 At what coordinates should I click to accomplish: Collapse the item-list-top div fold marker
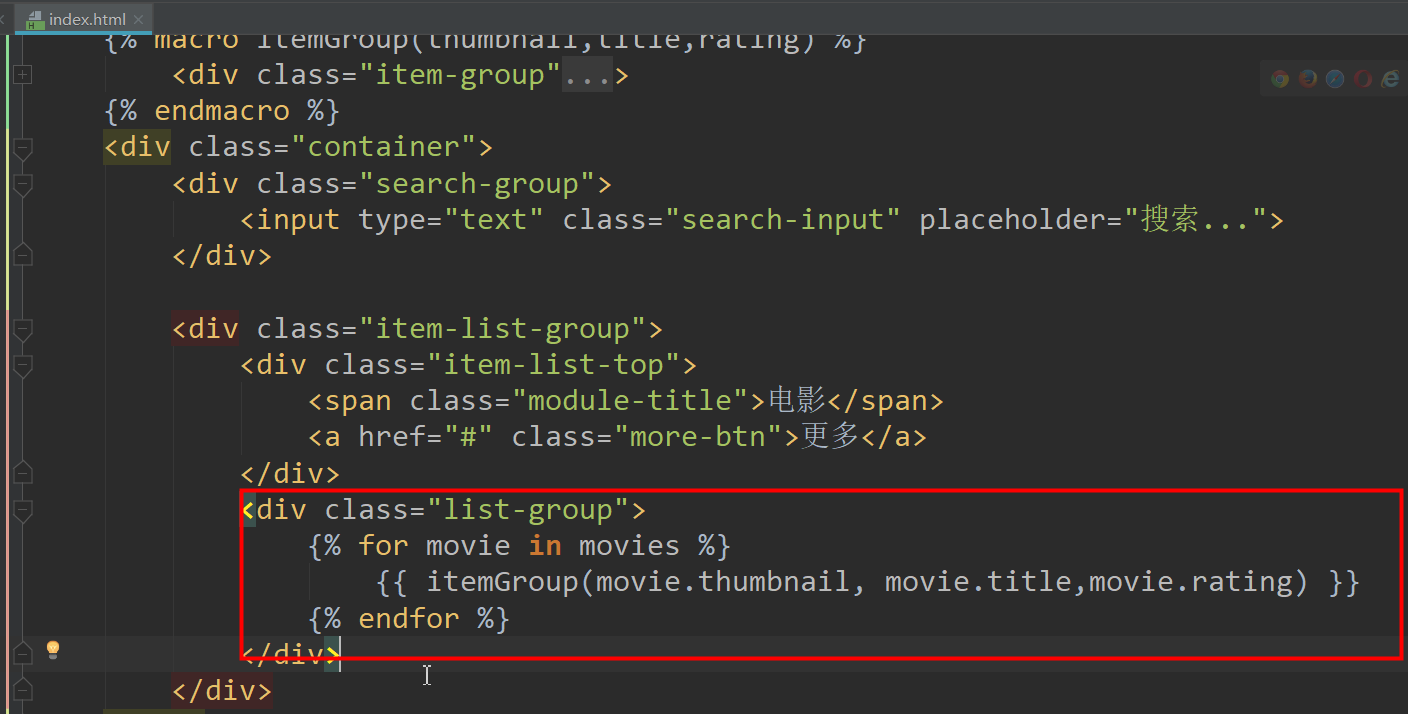point(22,365)
